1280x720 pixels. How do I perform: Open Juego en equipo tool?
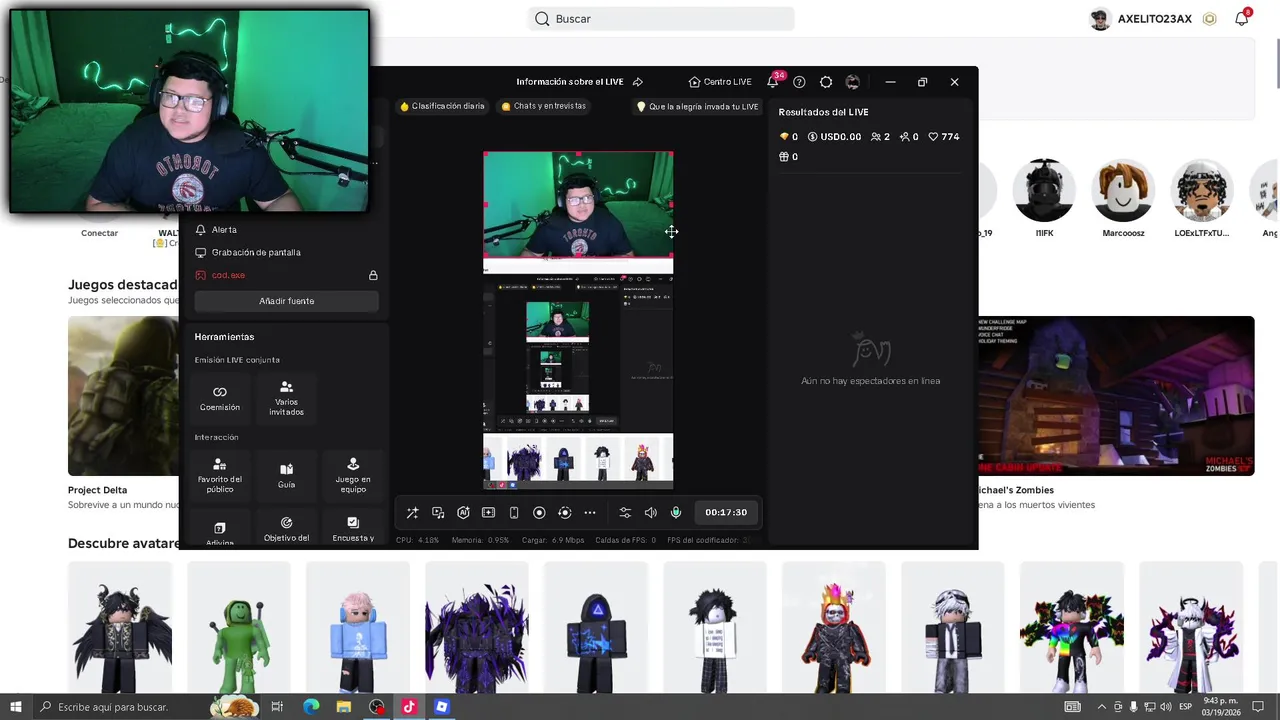click(x=353, y=476)
